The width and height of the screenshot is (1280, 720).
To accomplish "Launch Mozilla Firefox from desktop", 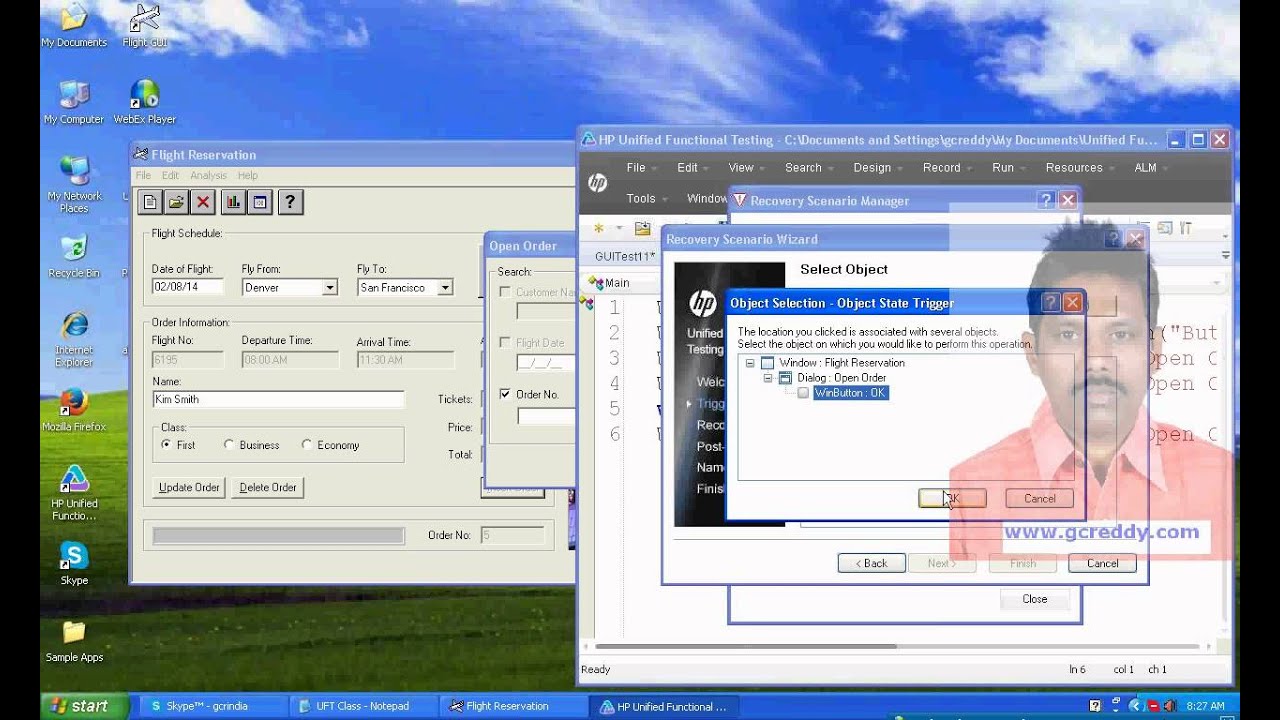I will (74, 410).
